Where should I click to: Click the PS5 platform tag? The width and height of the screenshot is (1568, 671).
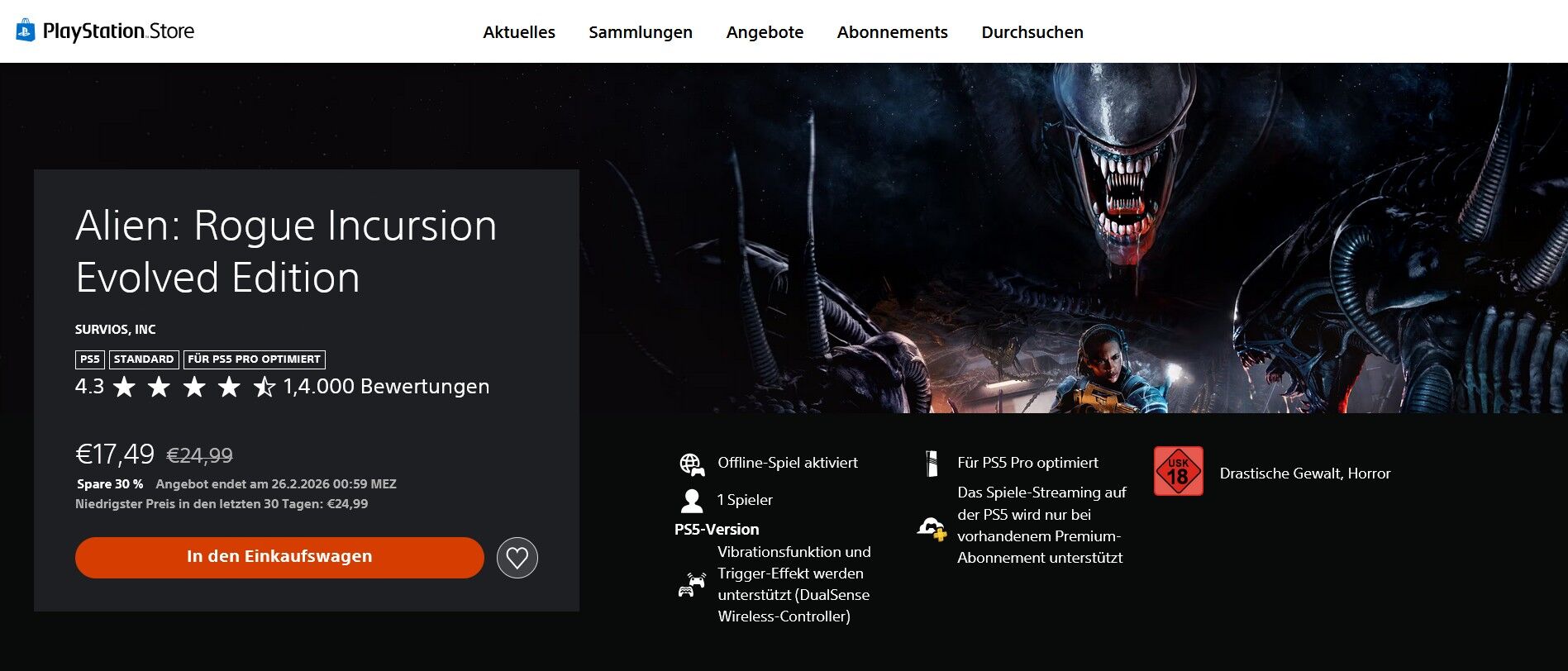[x=89, y=359]
